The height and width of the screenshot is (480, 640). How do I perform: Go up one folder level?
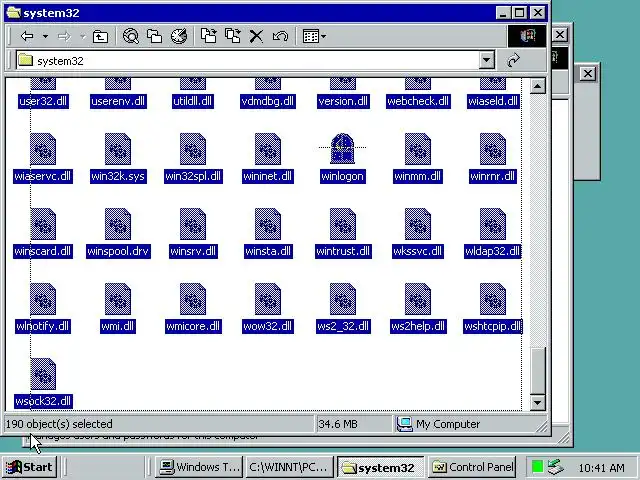(100, 36)
